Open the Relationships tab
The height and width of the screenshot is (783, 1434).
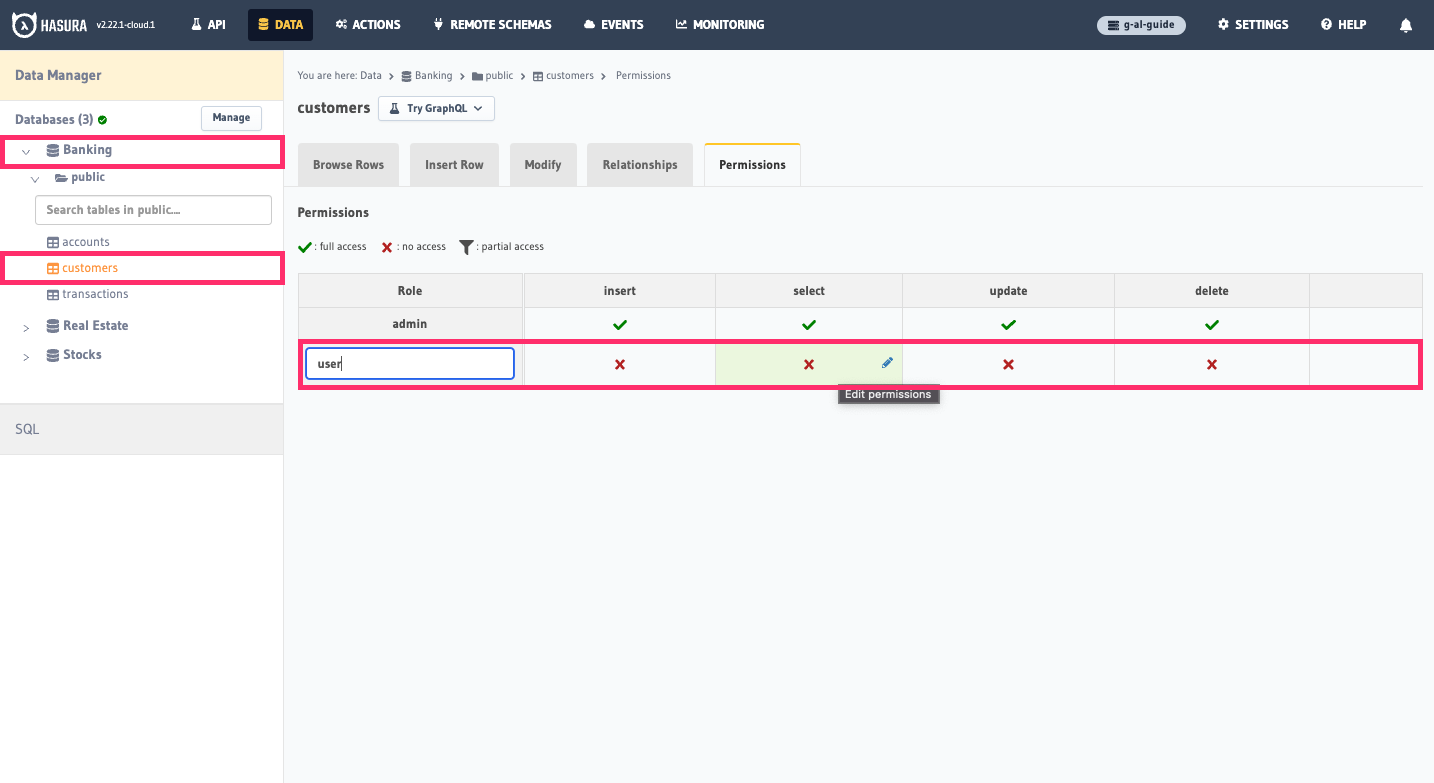click(640, 164)
